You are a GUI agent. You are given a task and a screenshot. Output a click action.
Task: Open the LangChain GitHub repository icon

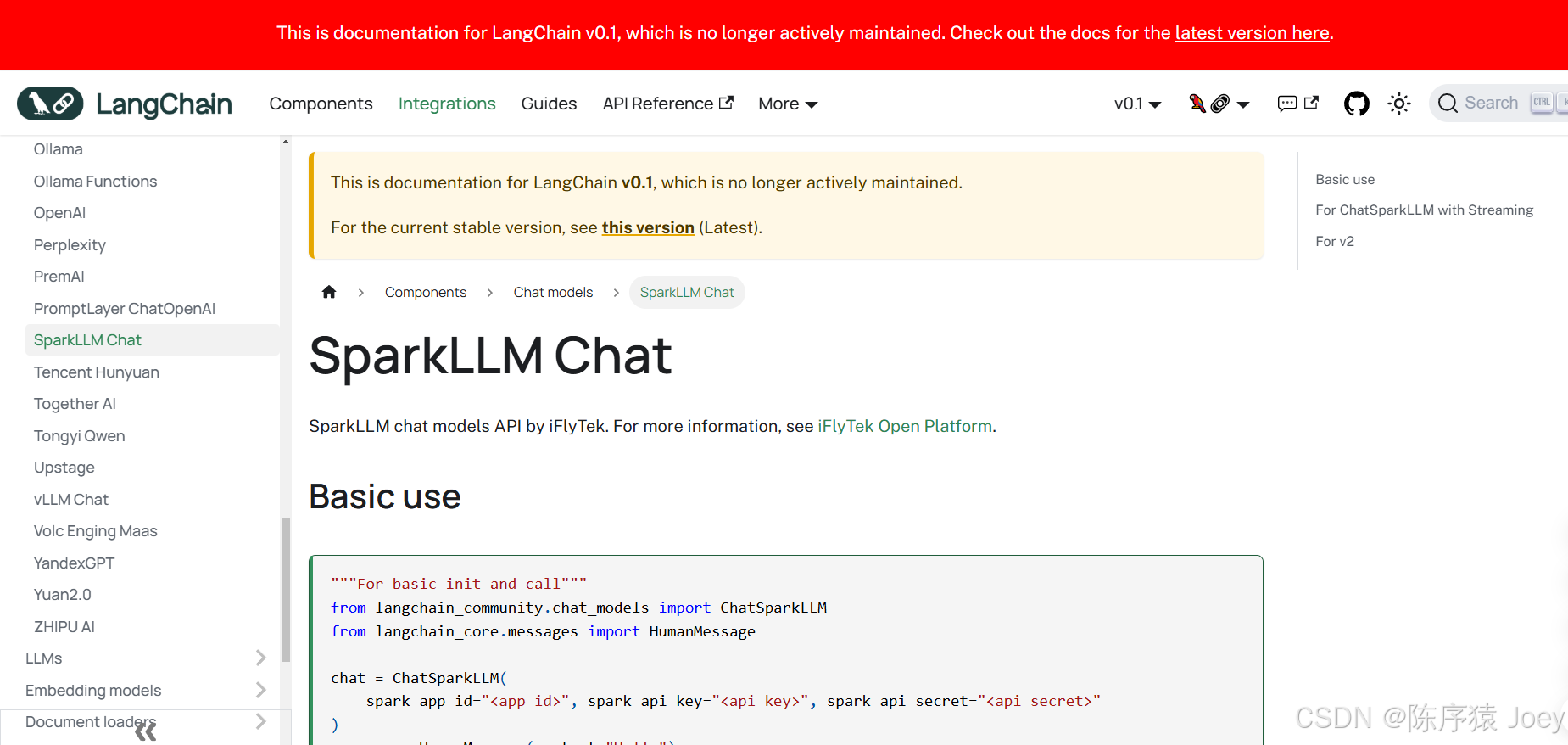[1356, 104]
